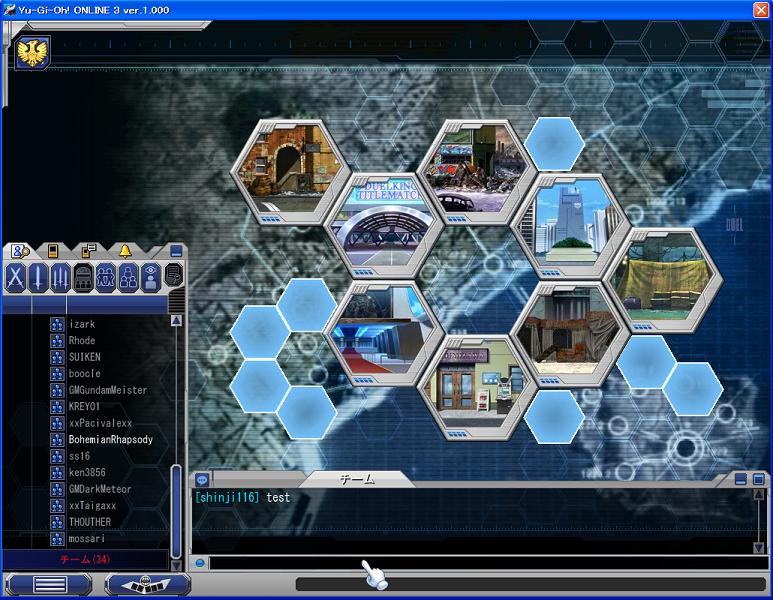Select player xxPacivalexx in the list

[x=100, y=423]
